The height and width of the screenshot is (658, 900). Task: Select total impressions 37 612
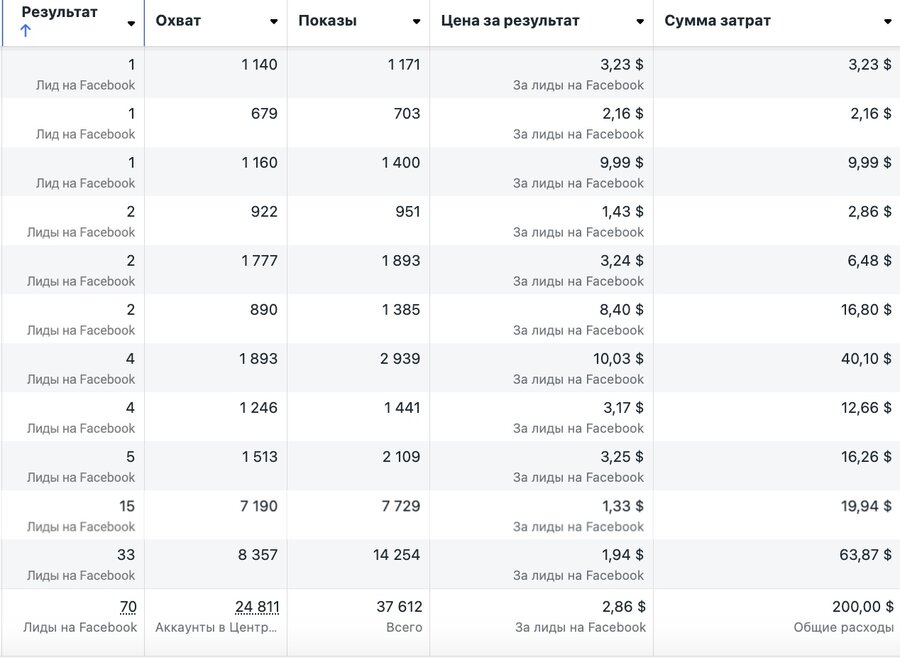(x=399, y=607)
